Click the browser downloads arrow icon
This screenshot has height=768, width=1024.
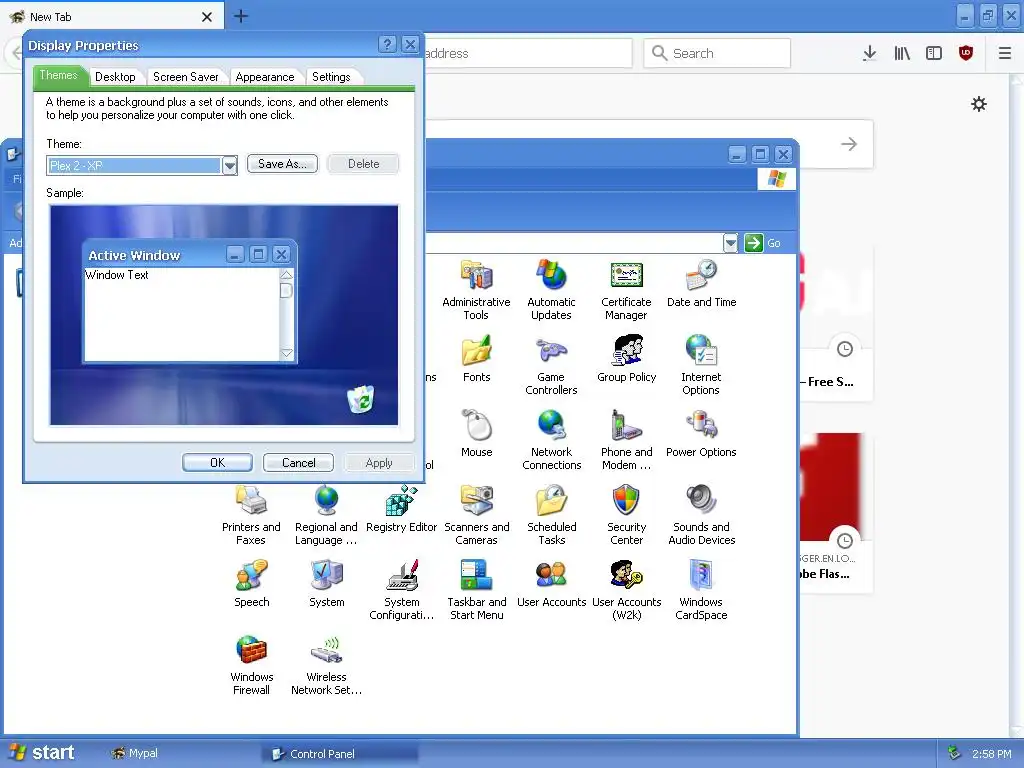[869, 53]
